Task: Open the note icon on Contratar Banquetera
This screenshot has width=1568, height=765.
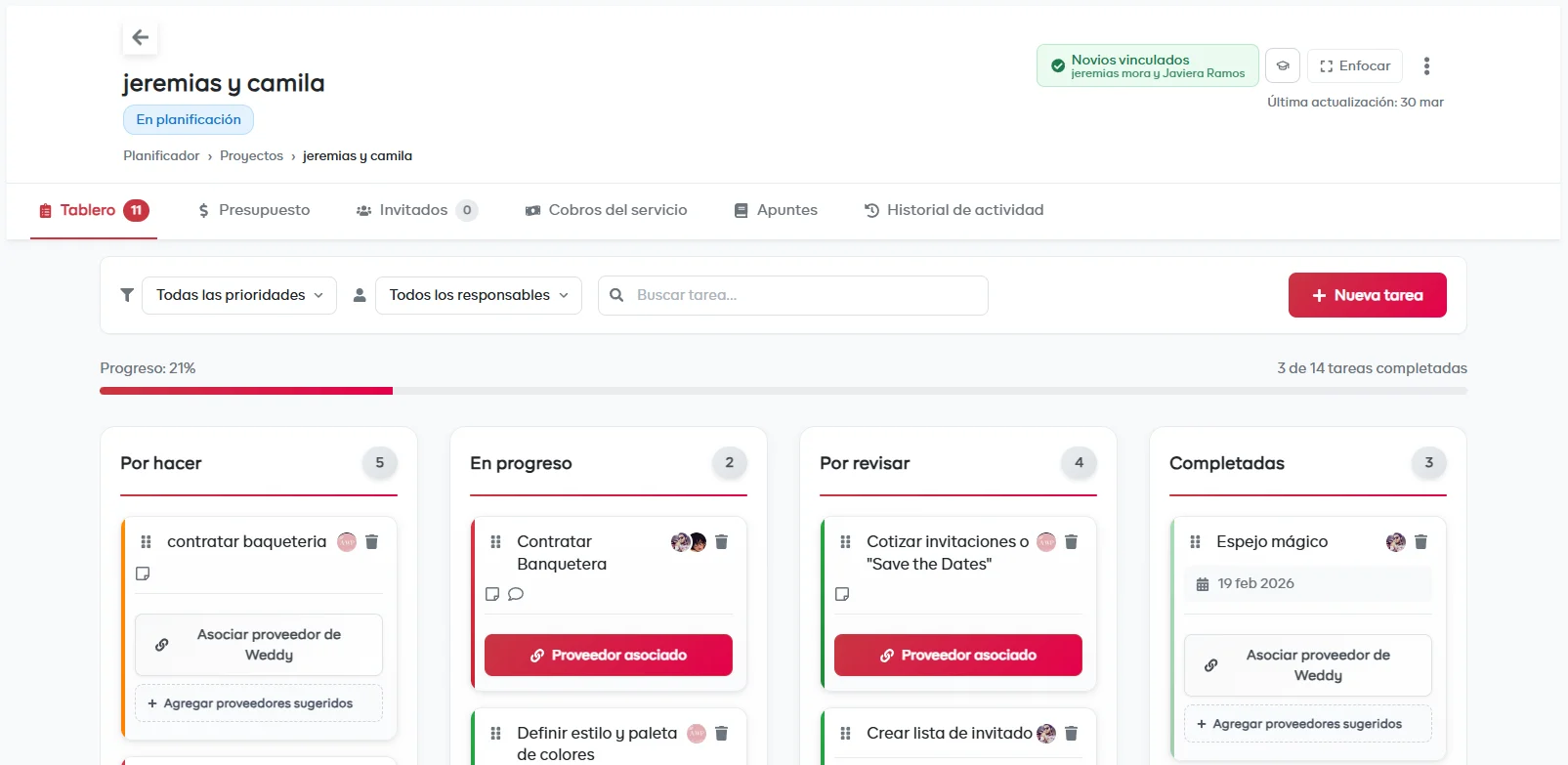Action: [x=492, y=594]
